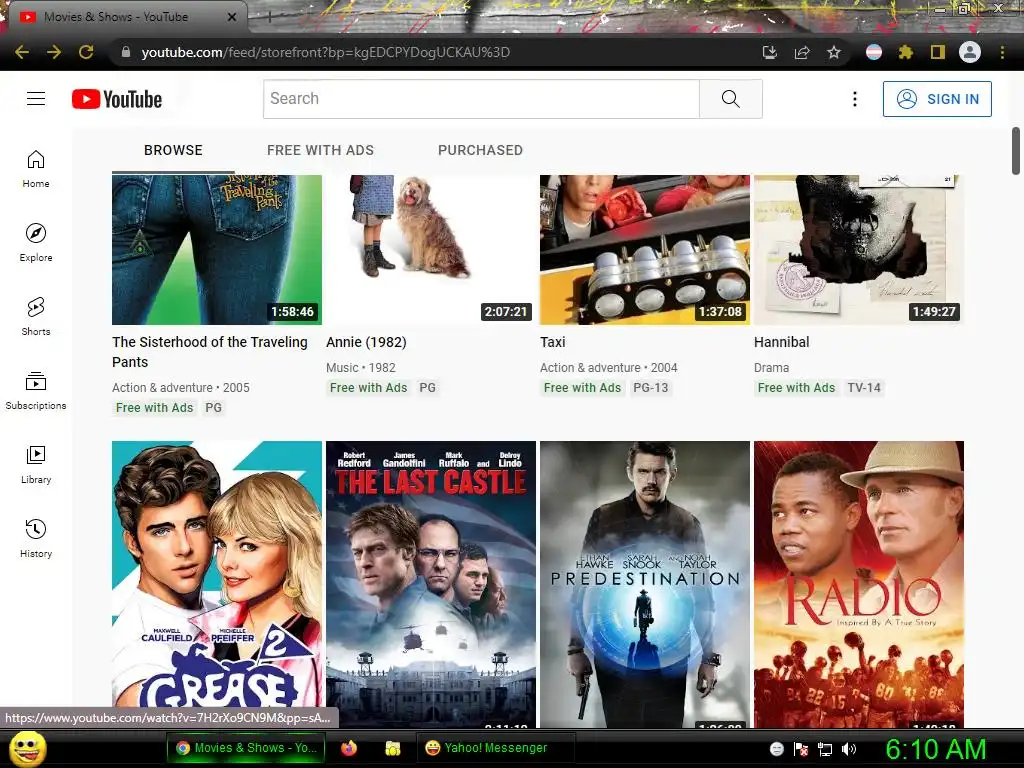Open the hamburger guide menu

[36, 99]
